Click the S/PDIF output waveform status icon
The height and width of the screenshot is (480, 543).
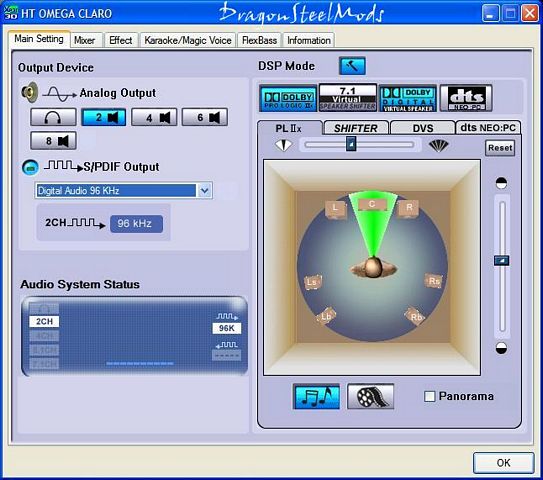tap(227, 316)
